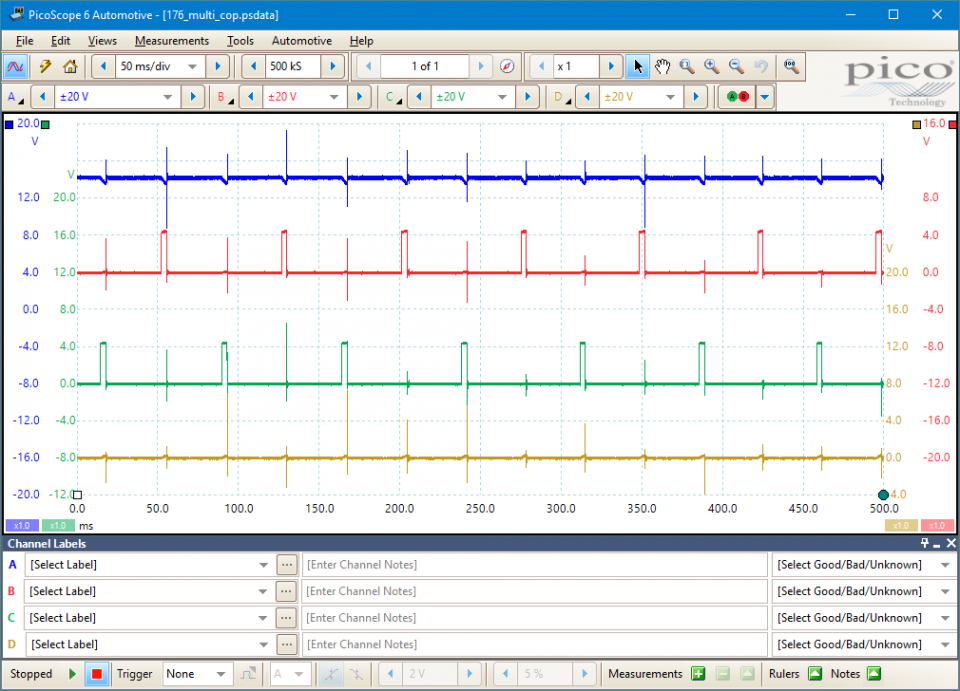960x691 pixels.
Task: Open Channel A Select Label dropdown
Action: 263,565
